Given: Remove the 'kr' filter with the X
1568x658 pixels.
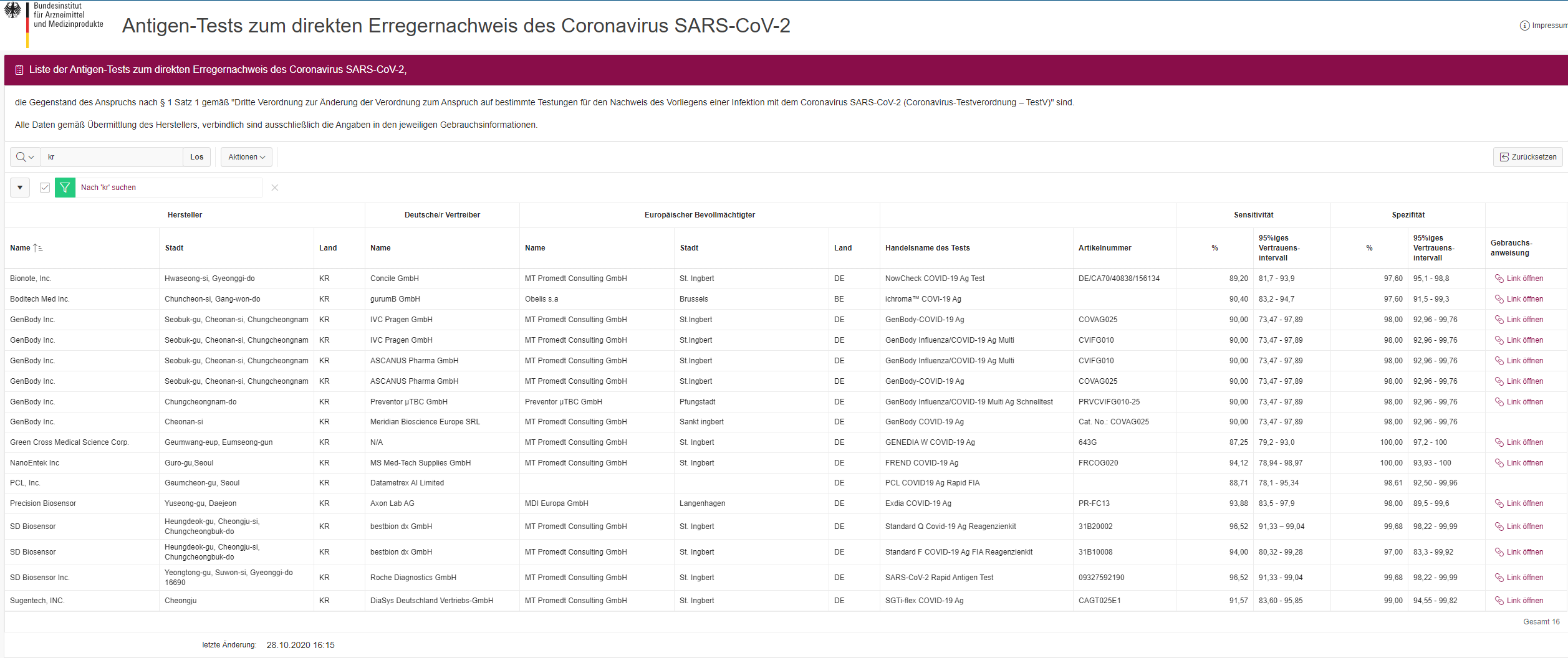Looking at the screenshot, I should [x=275, y=188].
